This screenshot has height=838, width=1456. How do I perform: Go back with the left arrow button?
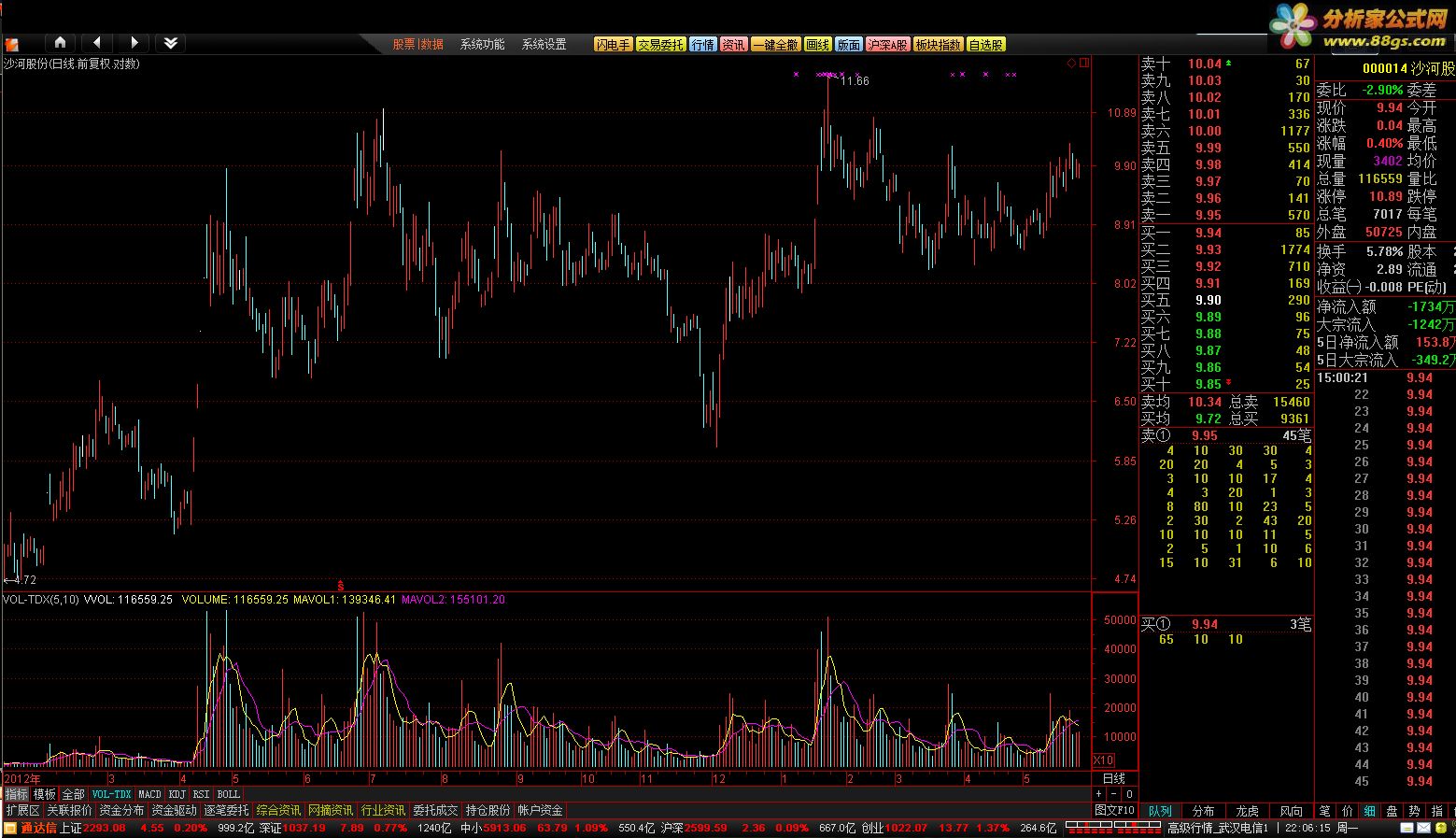click(x=97, y=43)
